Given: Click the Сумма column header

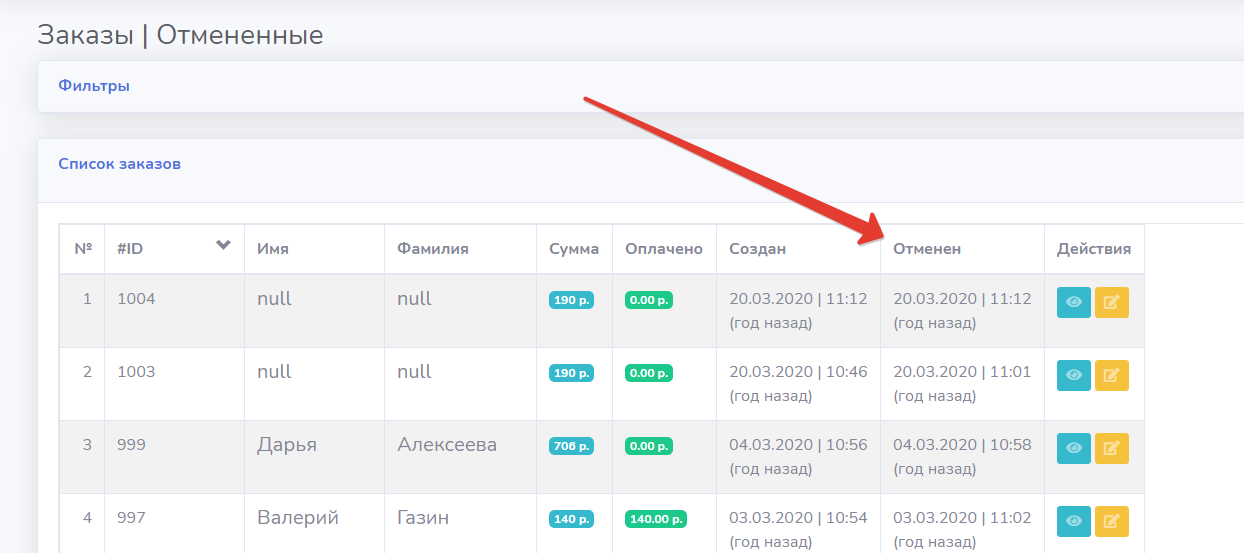Looking at the screenshot, I should click(574, 249).
